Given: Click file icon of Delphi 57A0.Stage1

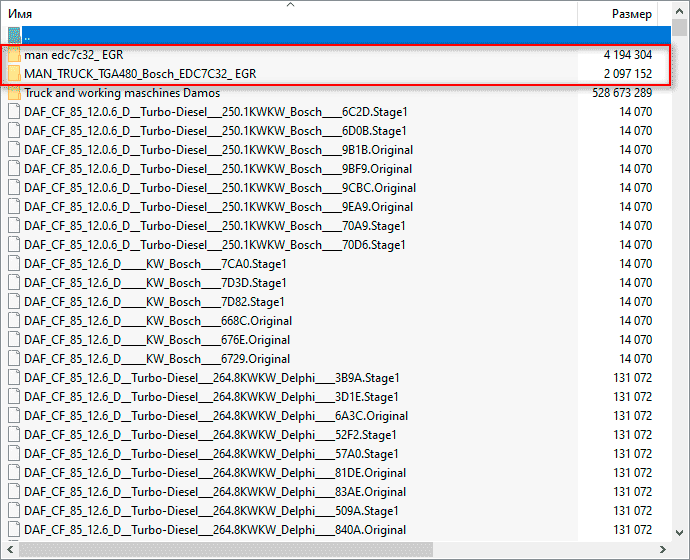Looking at the screenshot, I should [14, 454].
